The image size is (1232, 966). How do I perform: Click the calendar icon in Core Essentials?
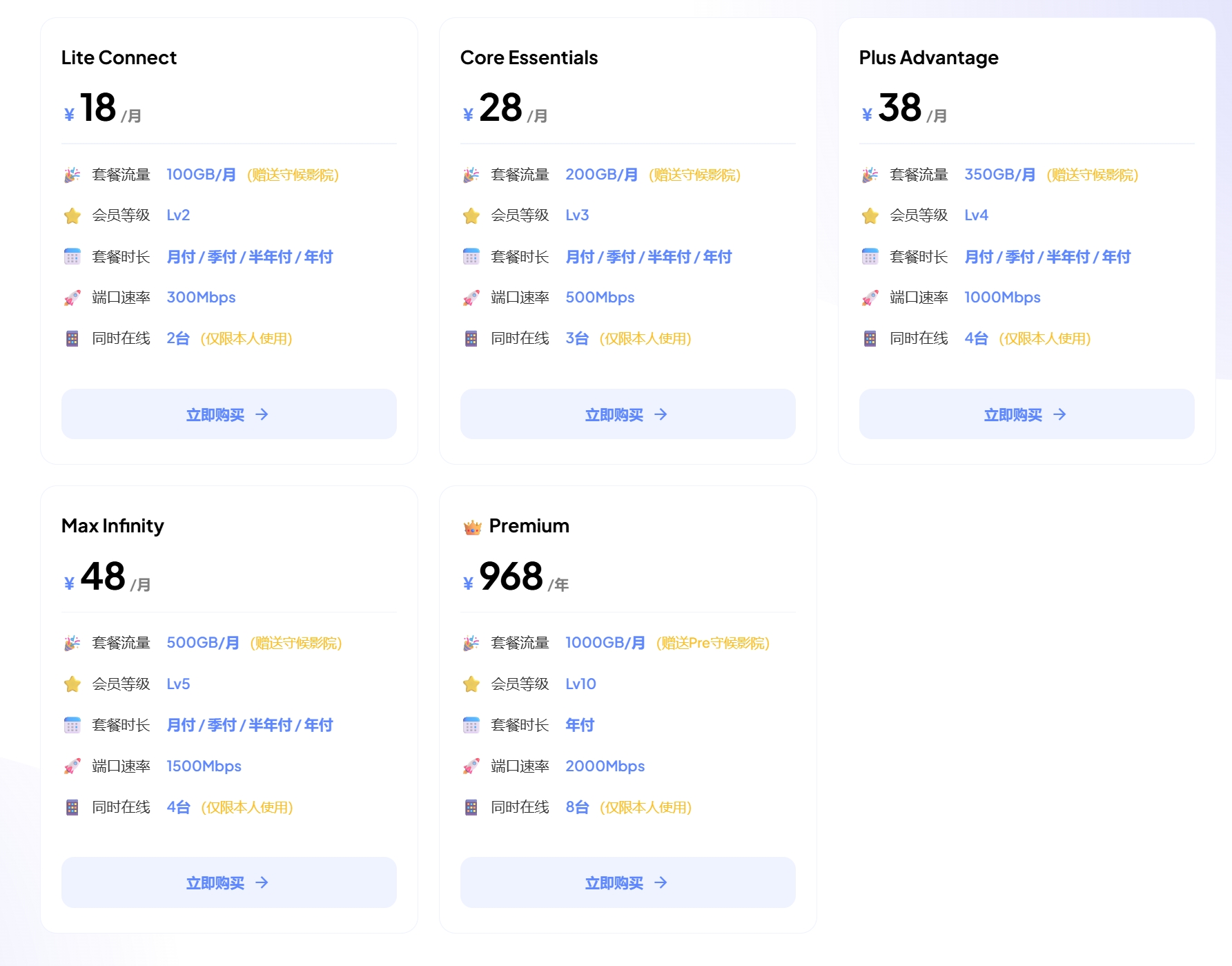(471, 257)
